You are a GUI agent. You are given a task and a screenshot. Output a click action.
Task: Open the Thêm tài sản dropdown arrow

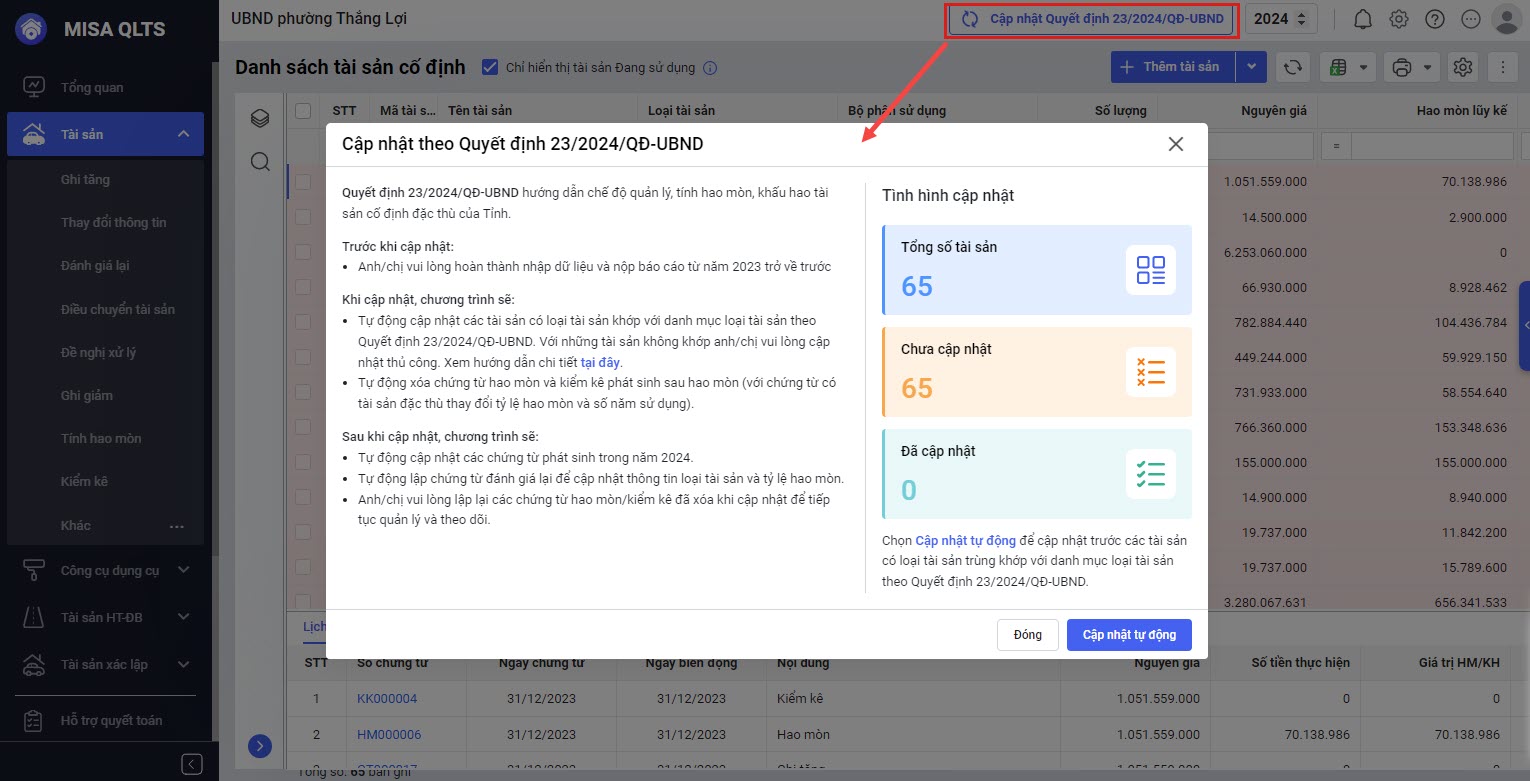[x=1251, y=67]
